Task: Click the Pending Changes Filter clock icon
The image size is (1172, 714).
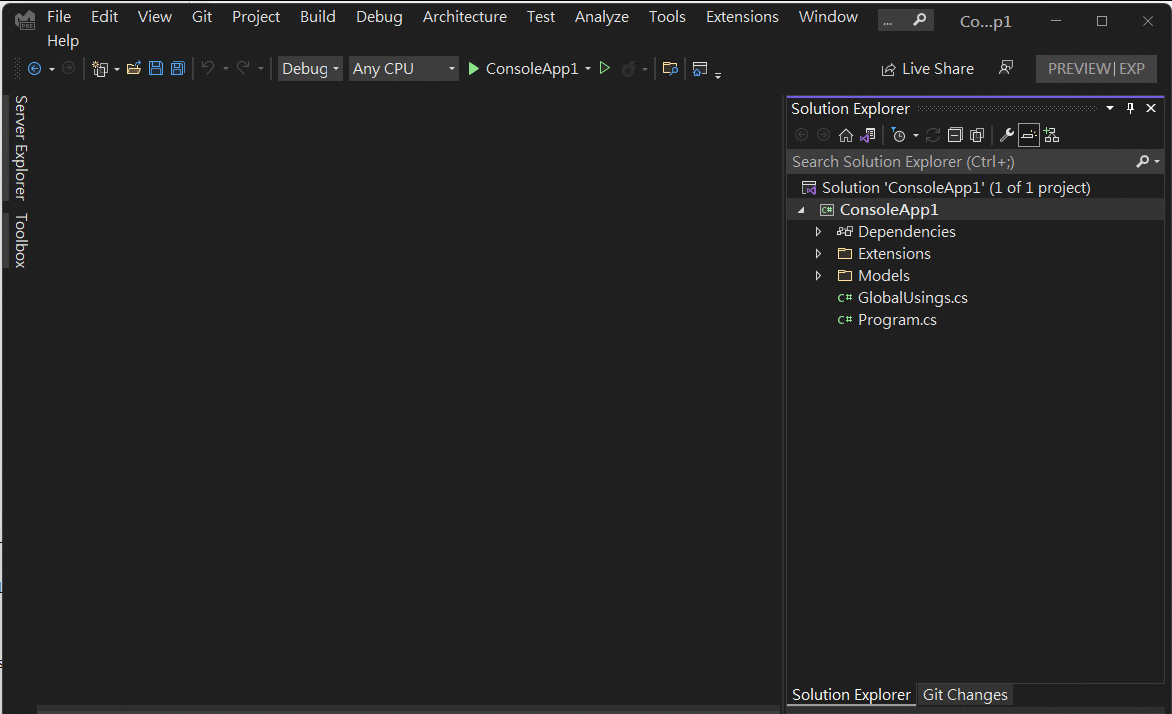Action: [898, 135]
